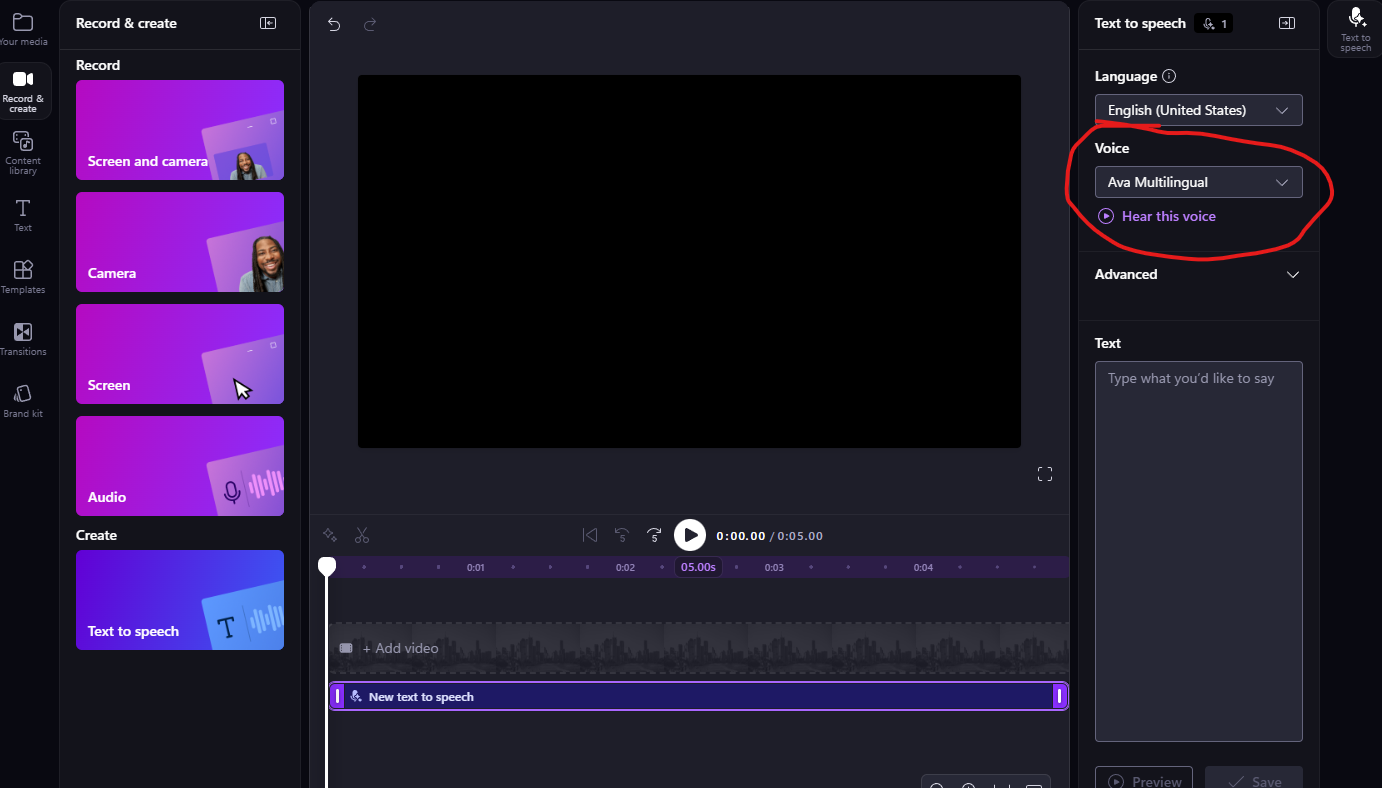1382x788 pixels.
Task: Open the Brand kit sidebar icon
Action: click(23, 400)
